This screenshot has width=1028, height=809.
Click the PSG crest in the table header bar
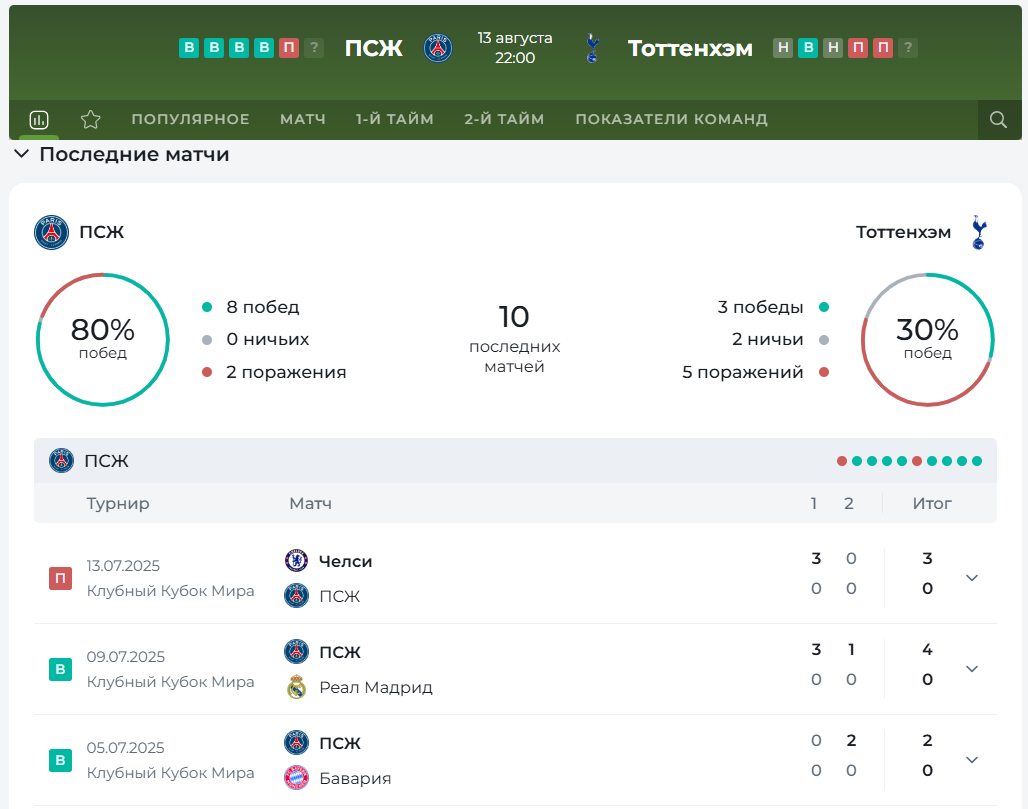click(x=62, y=461)
